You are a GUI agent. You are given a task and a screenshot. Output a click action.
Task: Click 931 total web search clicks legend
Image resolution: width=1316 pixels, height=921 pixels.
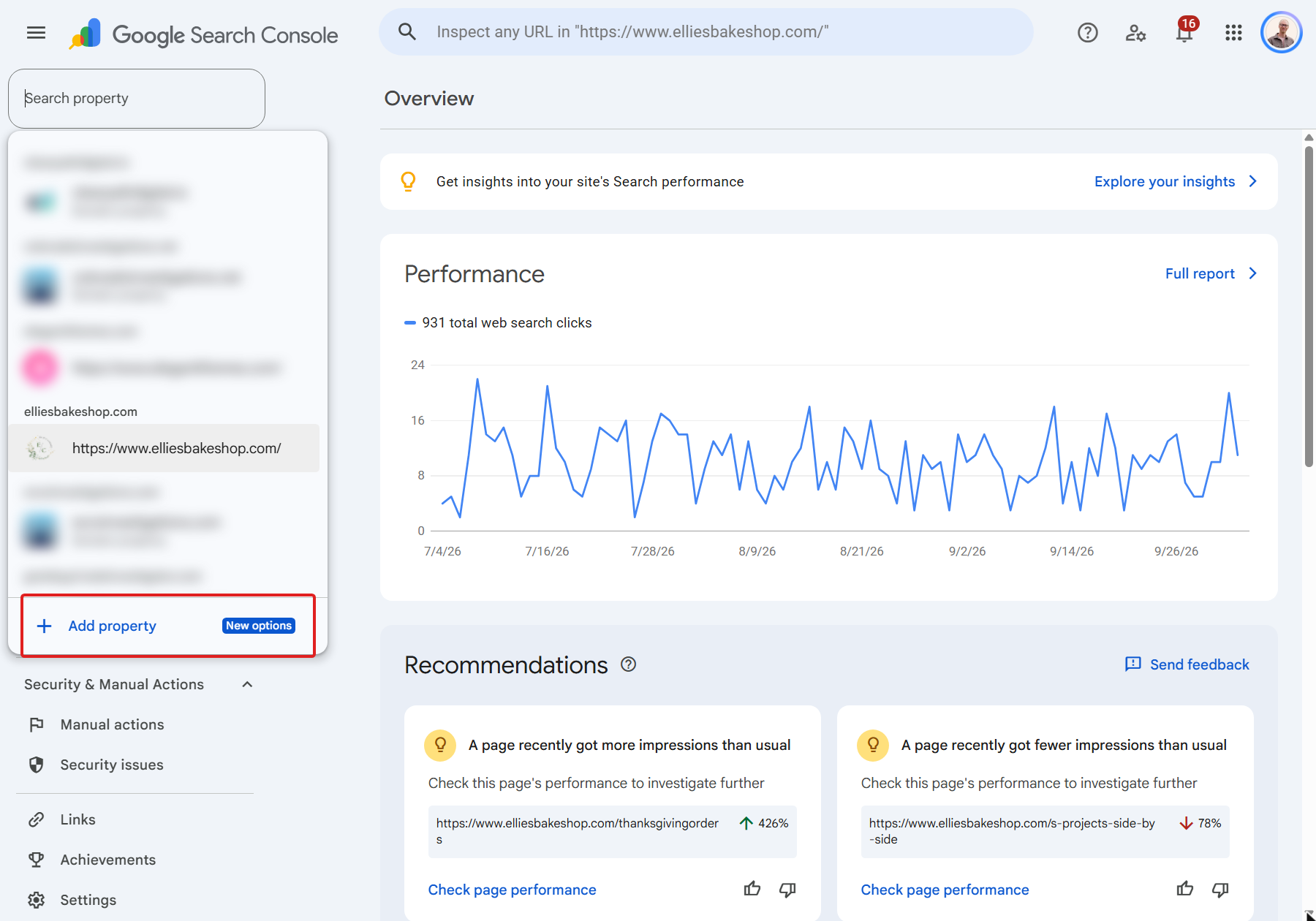coord(499,322)
